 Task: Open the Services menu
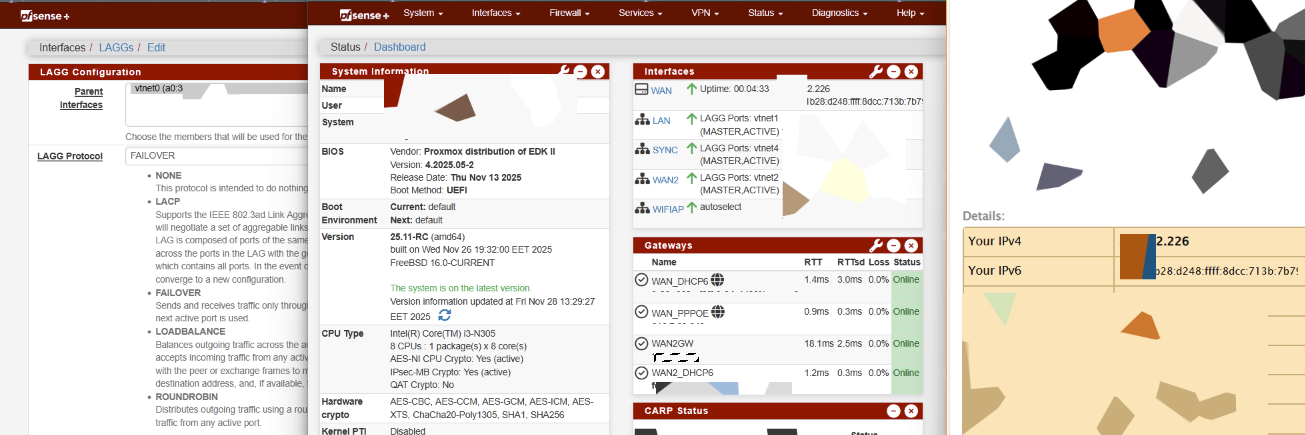pos(641,13)
